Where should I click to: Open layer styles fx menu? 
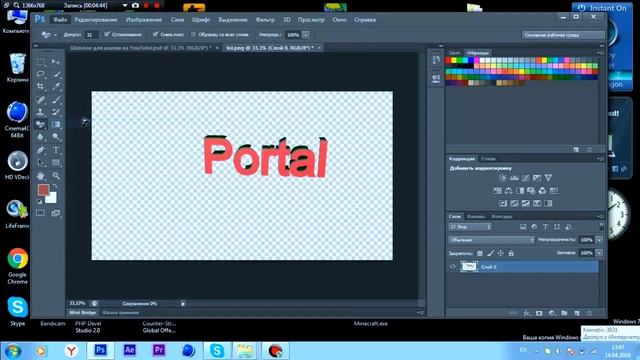527,313
